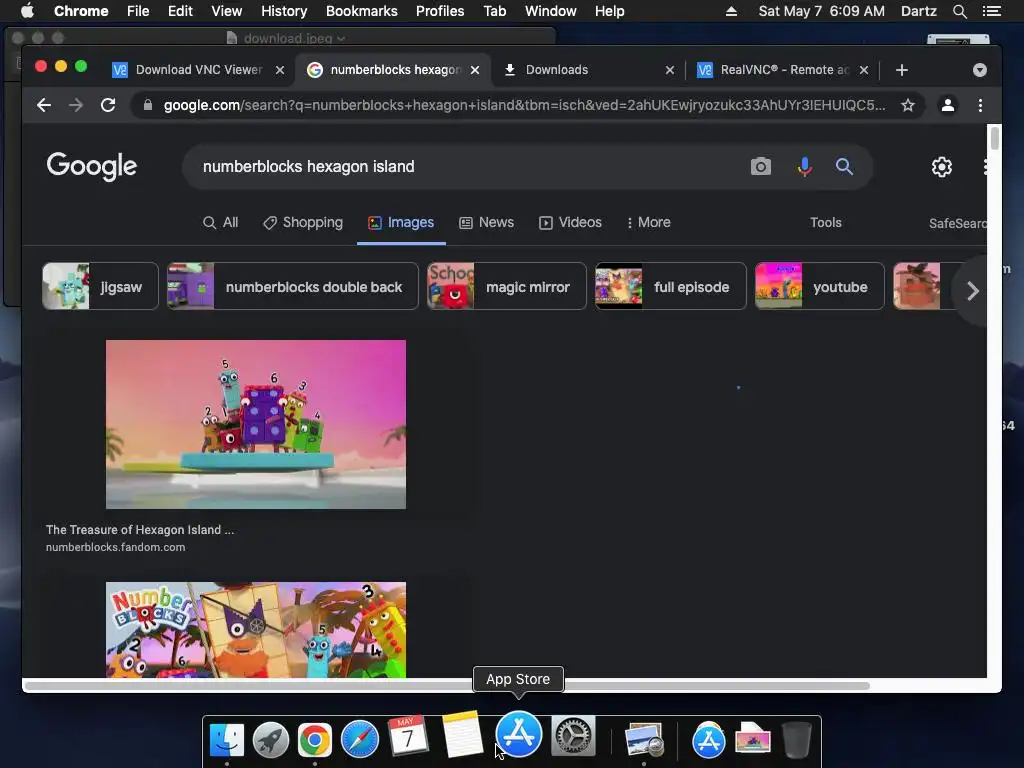The image size is (1024, 768).
Task: Select the Images search tab
Action: click(x=401, y=222)
